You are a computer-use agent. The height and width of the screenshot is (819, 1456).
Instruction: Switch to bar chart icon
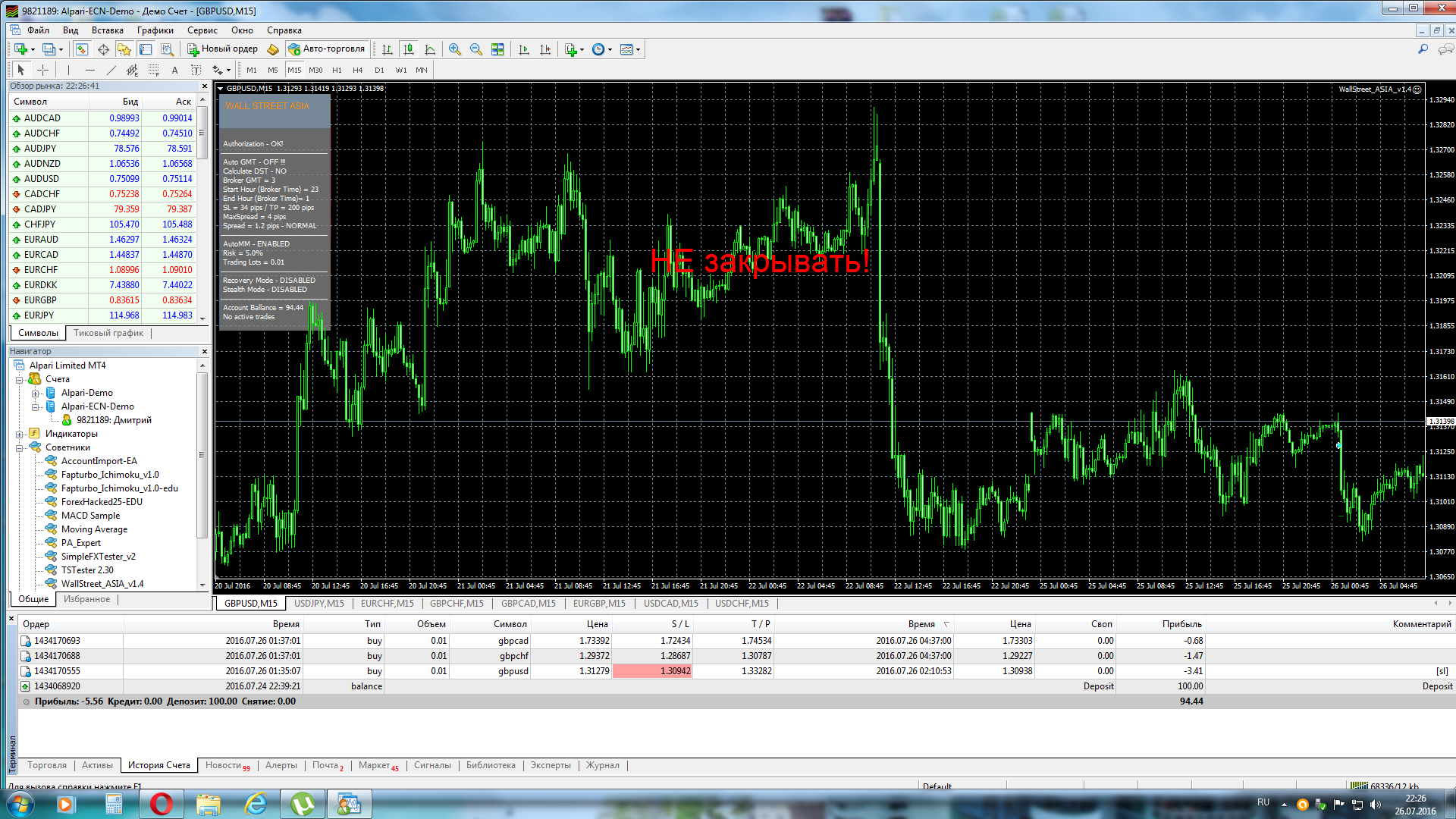point(388,49)
